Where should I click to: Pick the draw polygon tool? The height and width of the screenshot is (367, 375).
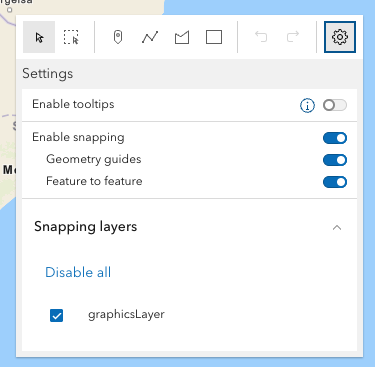coord(182,37)
